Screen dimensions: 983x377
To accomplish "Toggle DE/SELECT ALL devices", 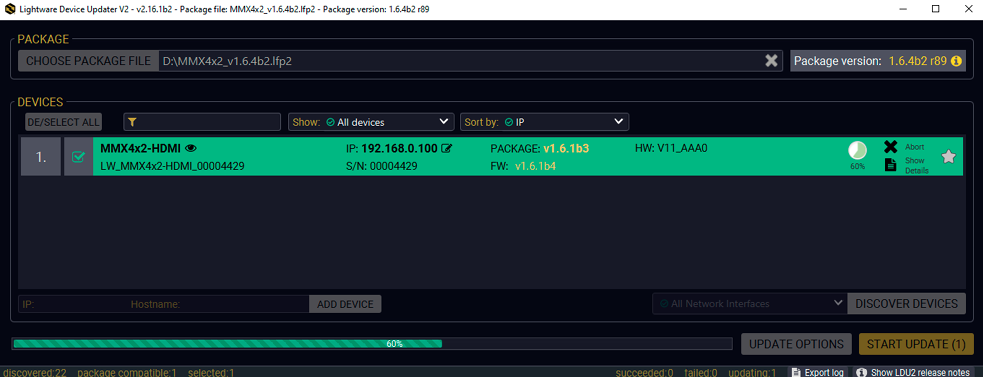I will (x=63, y=122).
